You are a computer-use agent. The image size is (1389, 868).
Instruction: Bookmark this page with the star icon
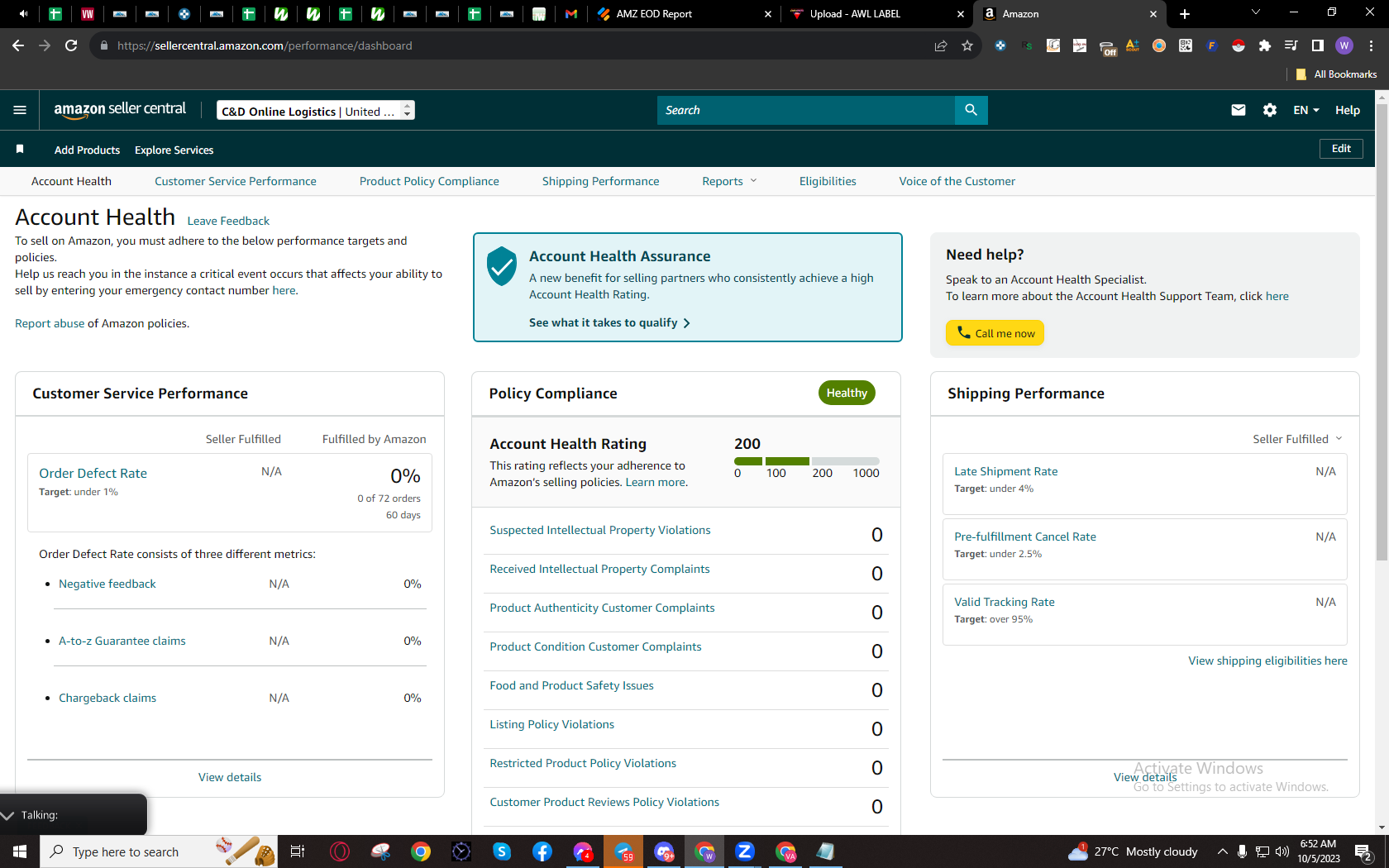[x=967, y=45]
